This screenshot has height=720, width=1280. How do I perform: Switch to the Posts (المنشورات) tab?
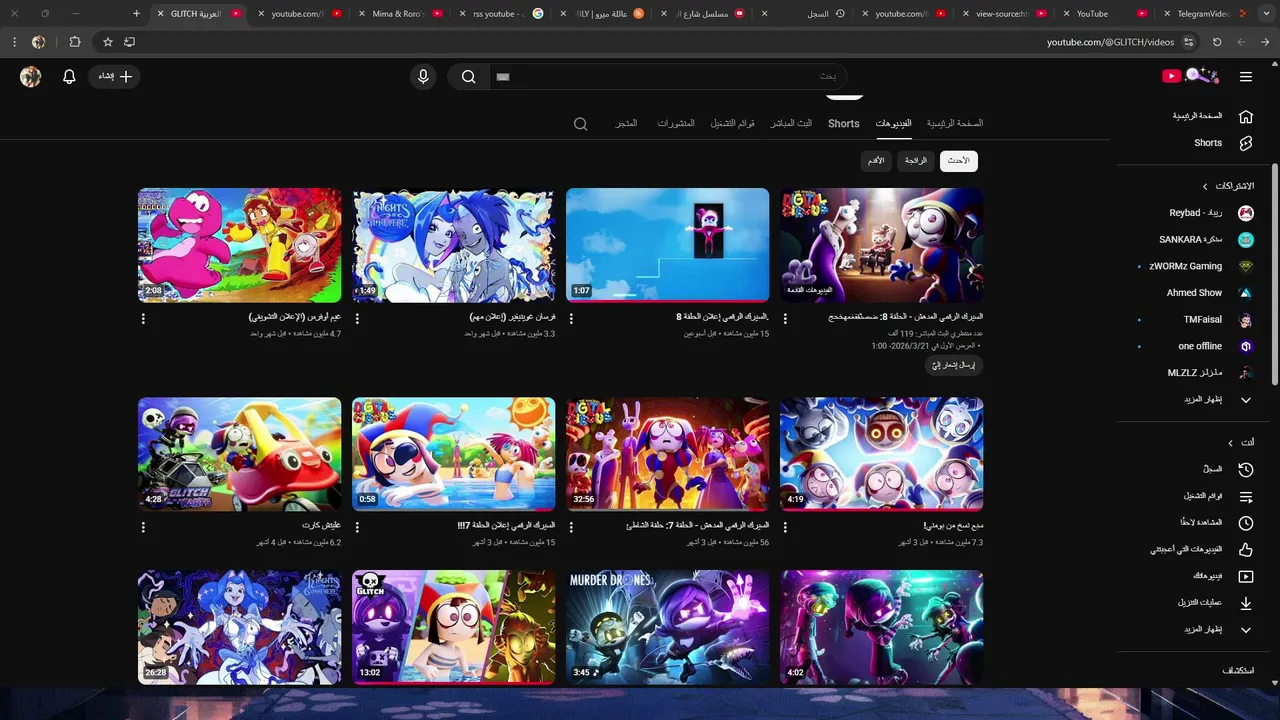coord(676,124)
